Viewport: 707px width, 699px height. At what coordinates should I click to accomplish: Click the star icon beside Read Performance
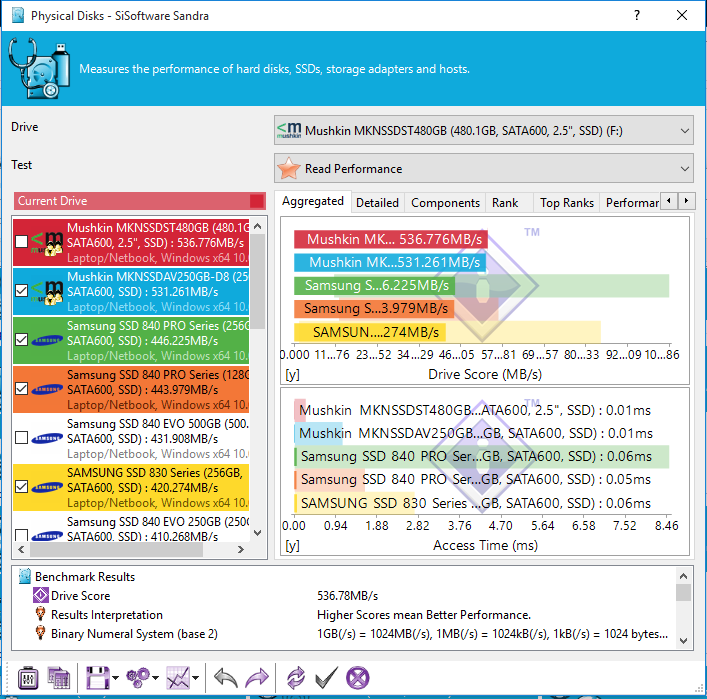[x=289, y=169]
